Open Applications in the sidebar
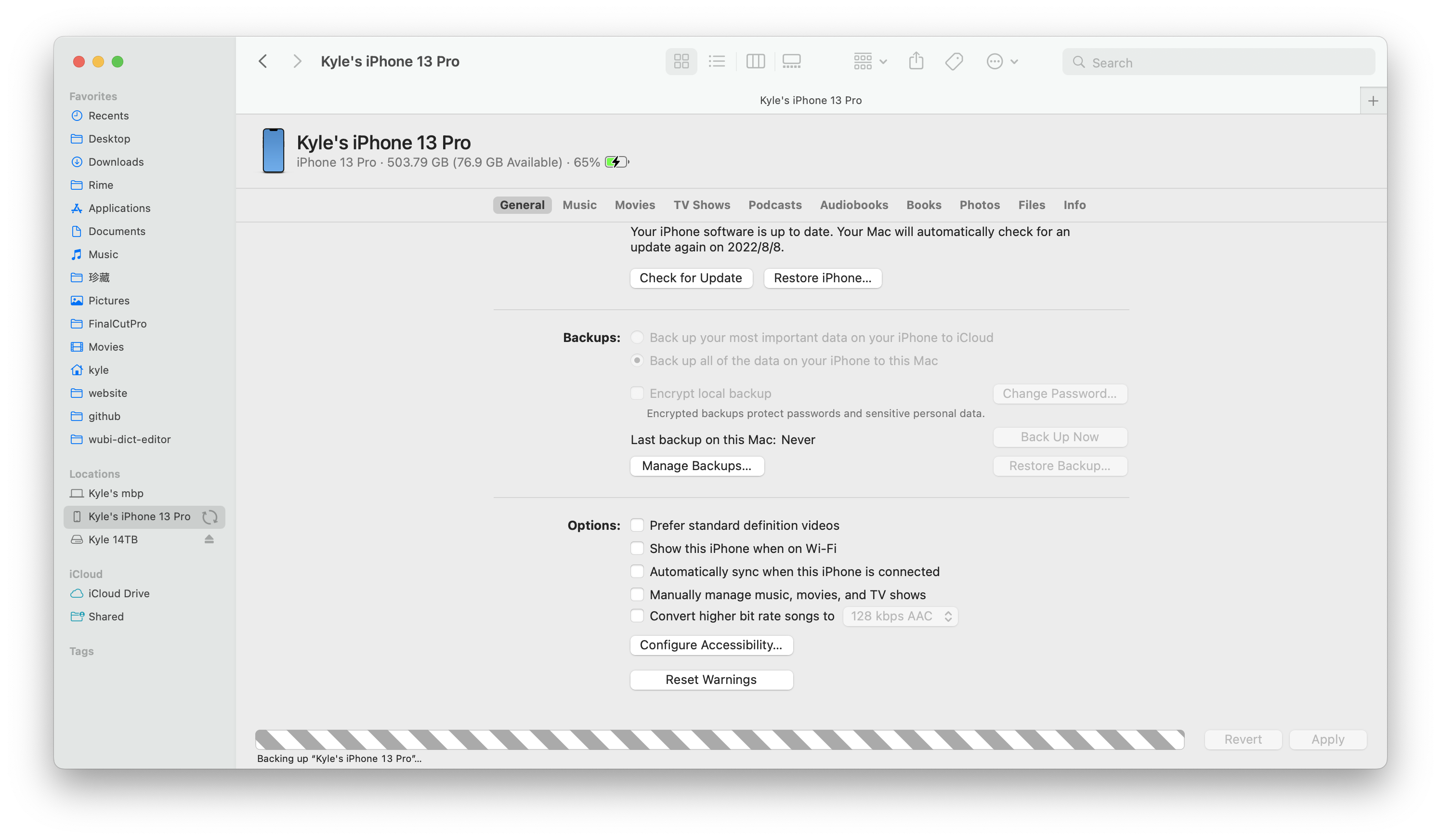 click(144, 208)
